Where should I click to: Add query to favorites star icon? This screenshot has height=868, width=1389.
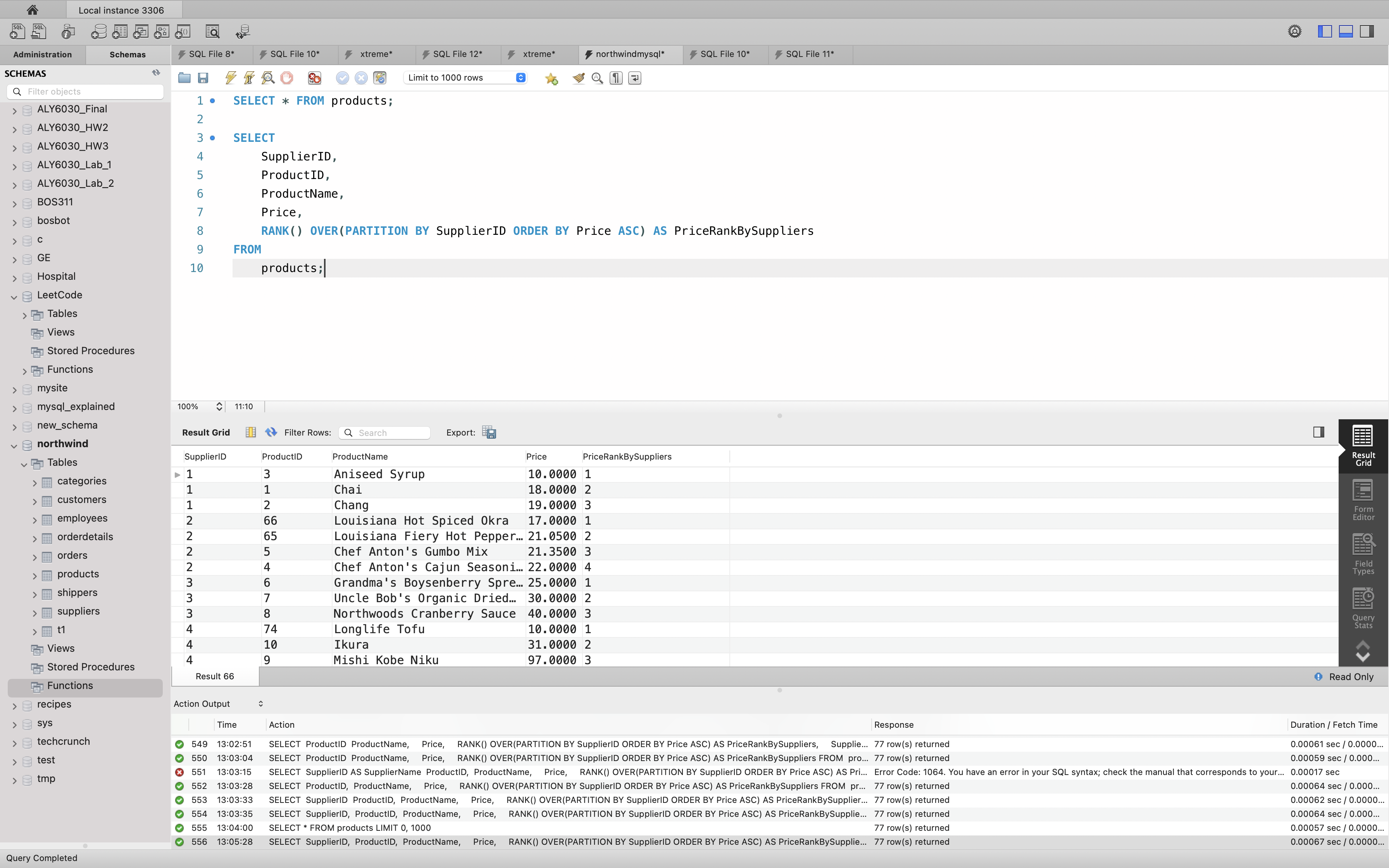point(551,79)
